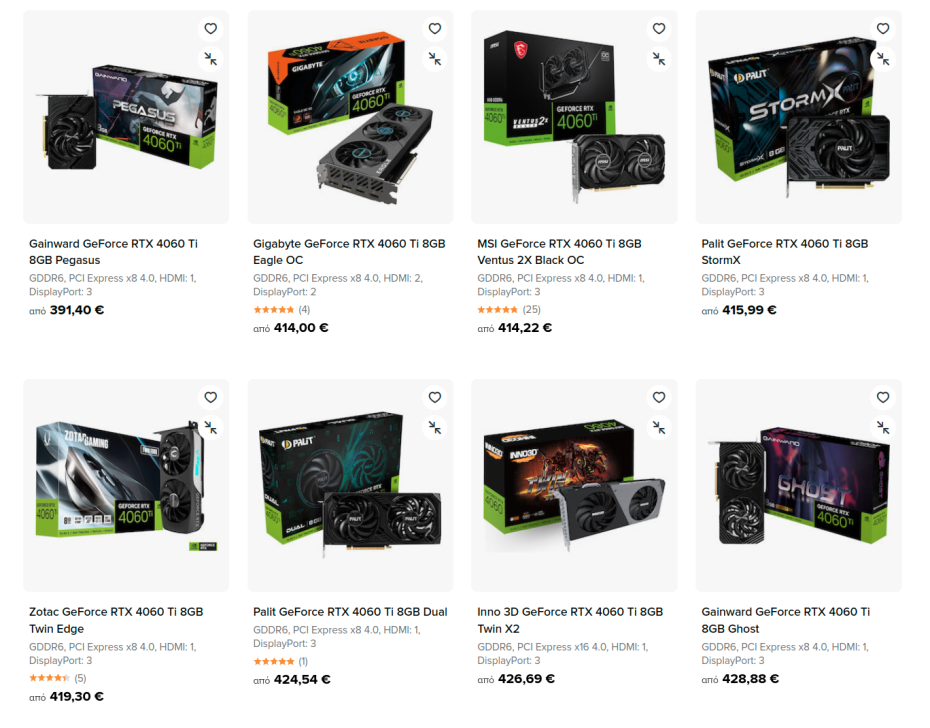This screenshot has width=930, height=728.
Task: Open the MSI Ventus 2X Black OC product page
Action: tap(562, 251)
